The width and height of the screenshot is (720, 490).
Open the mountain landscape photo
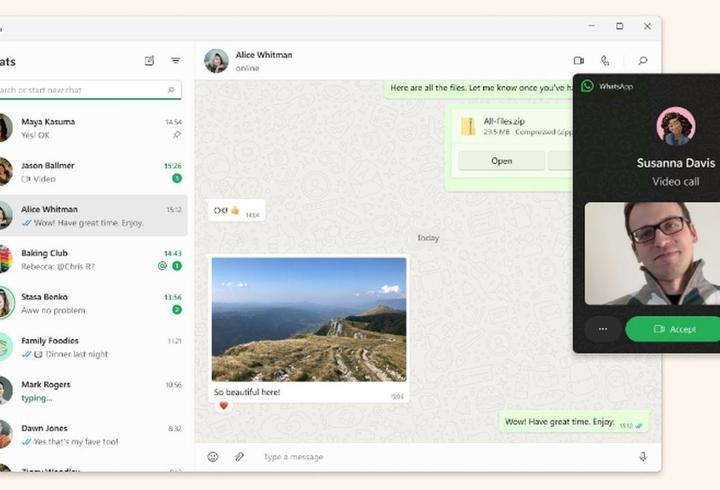coord(309,319)
